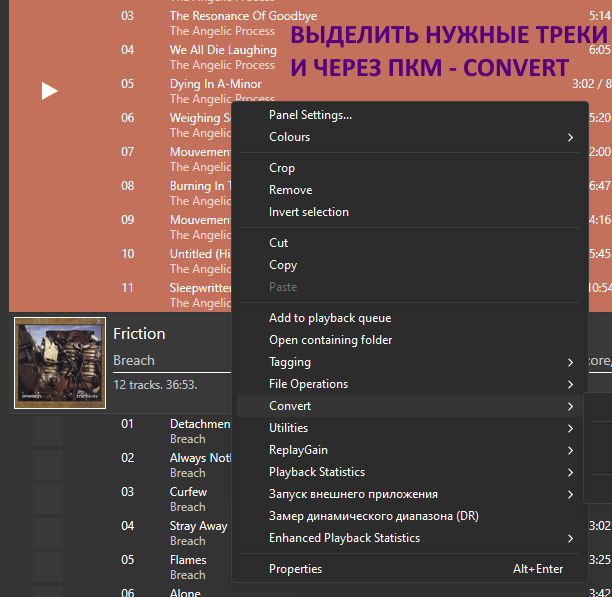
Task: Click Add to playback queue
Action: [x=329, y=318]
